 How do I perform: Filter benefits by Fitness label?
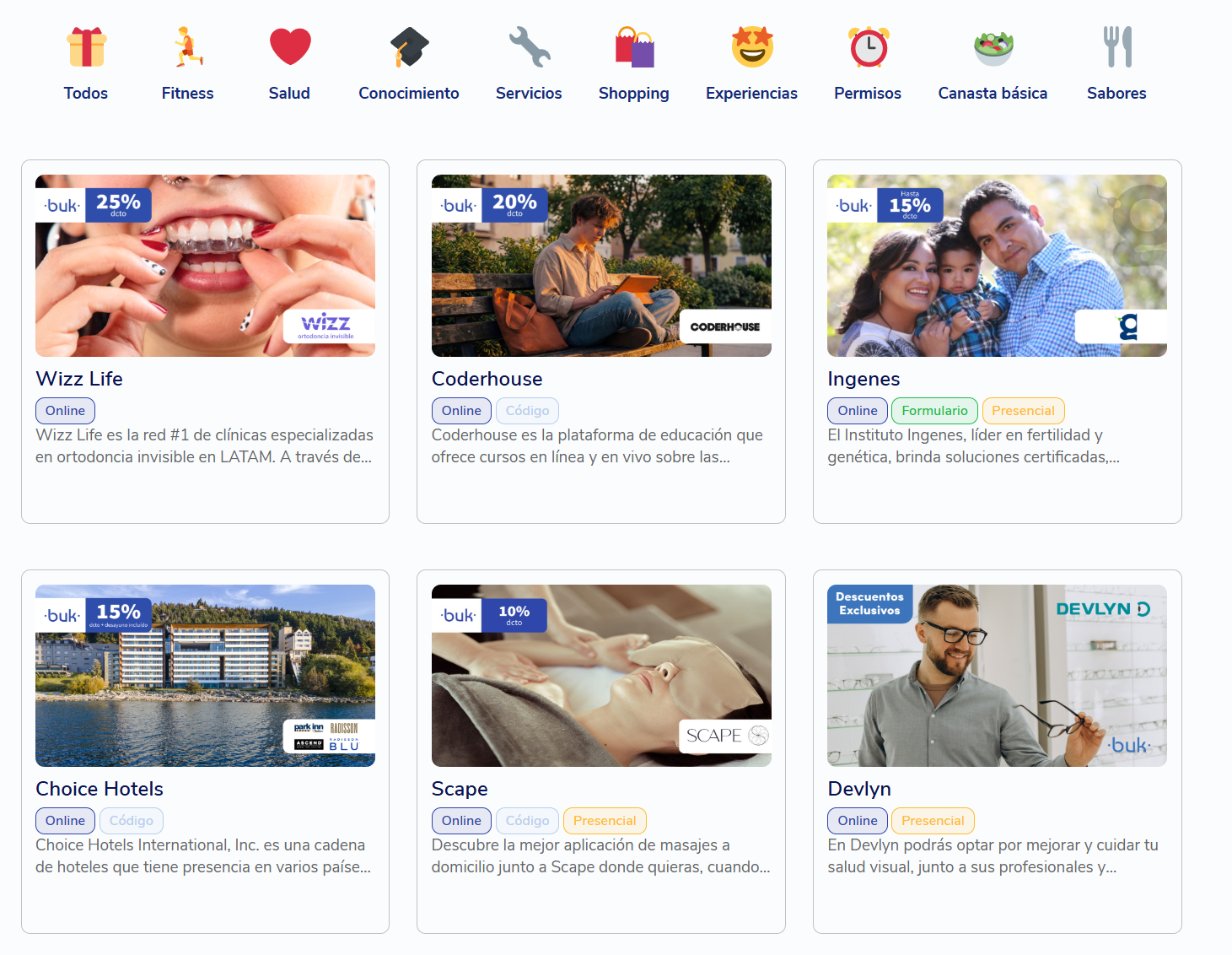188,94
